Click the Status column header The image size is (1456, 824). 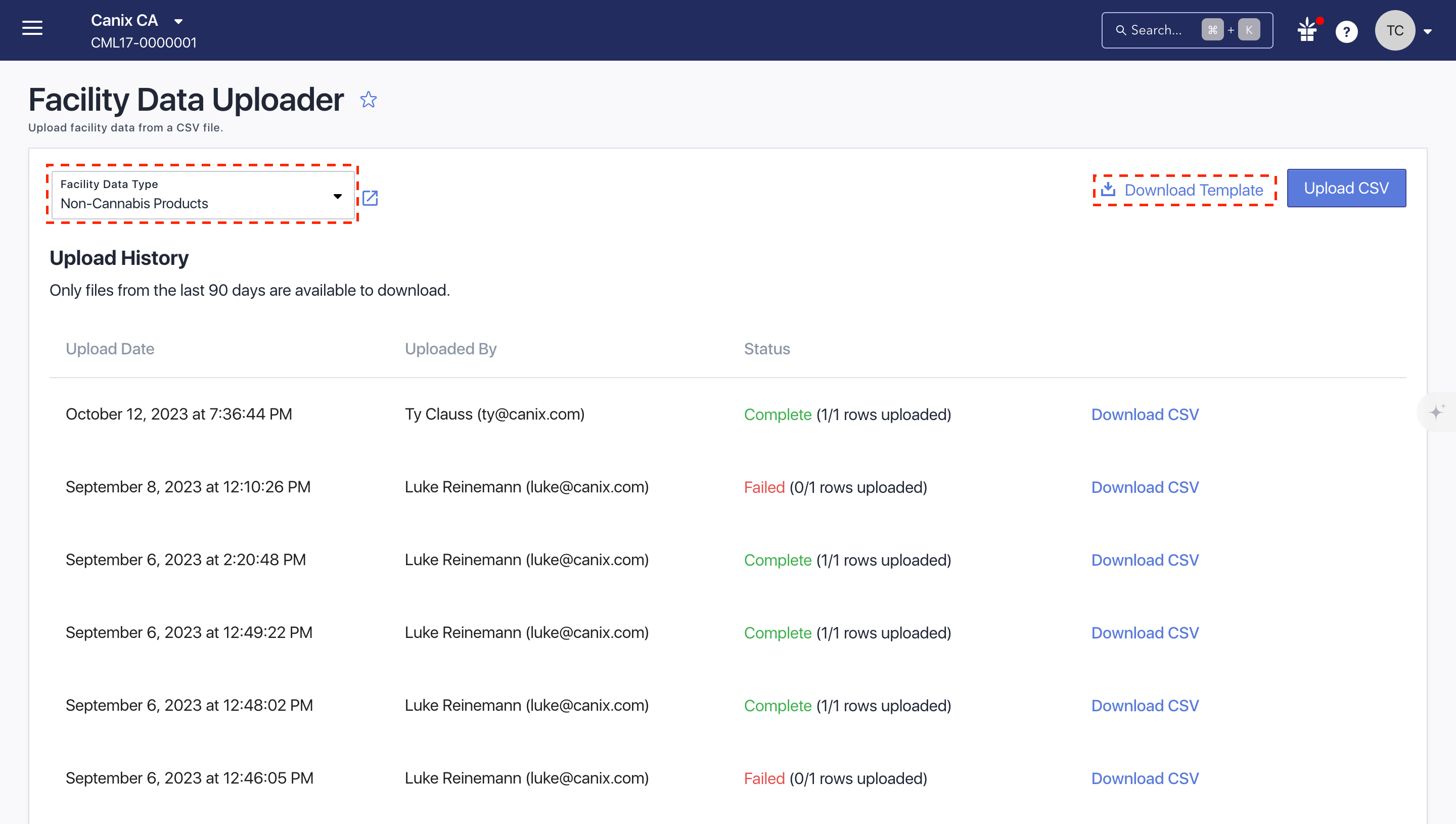pyautogui.click(x=766, y=349)
